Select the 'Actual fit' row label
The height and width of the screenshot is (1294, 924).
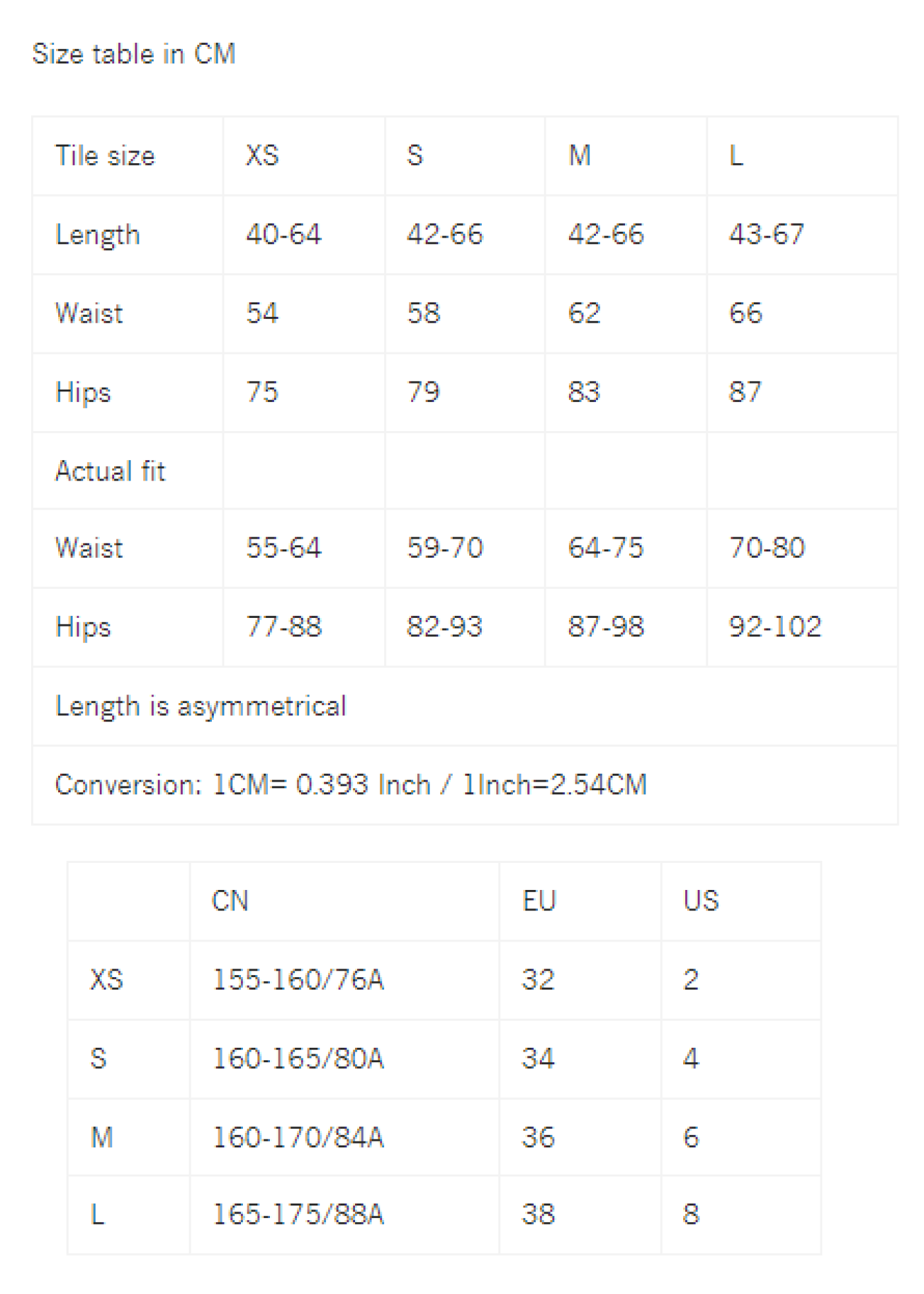click(x=127, y=471)
